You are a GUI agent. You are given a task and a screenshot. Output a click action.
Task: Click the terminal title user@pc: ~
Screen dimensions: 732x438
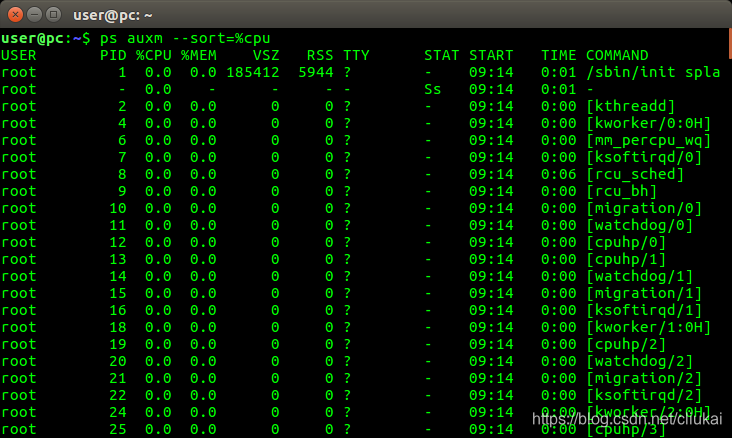tap(113, 15)
